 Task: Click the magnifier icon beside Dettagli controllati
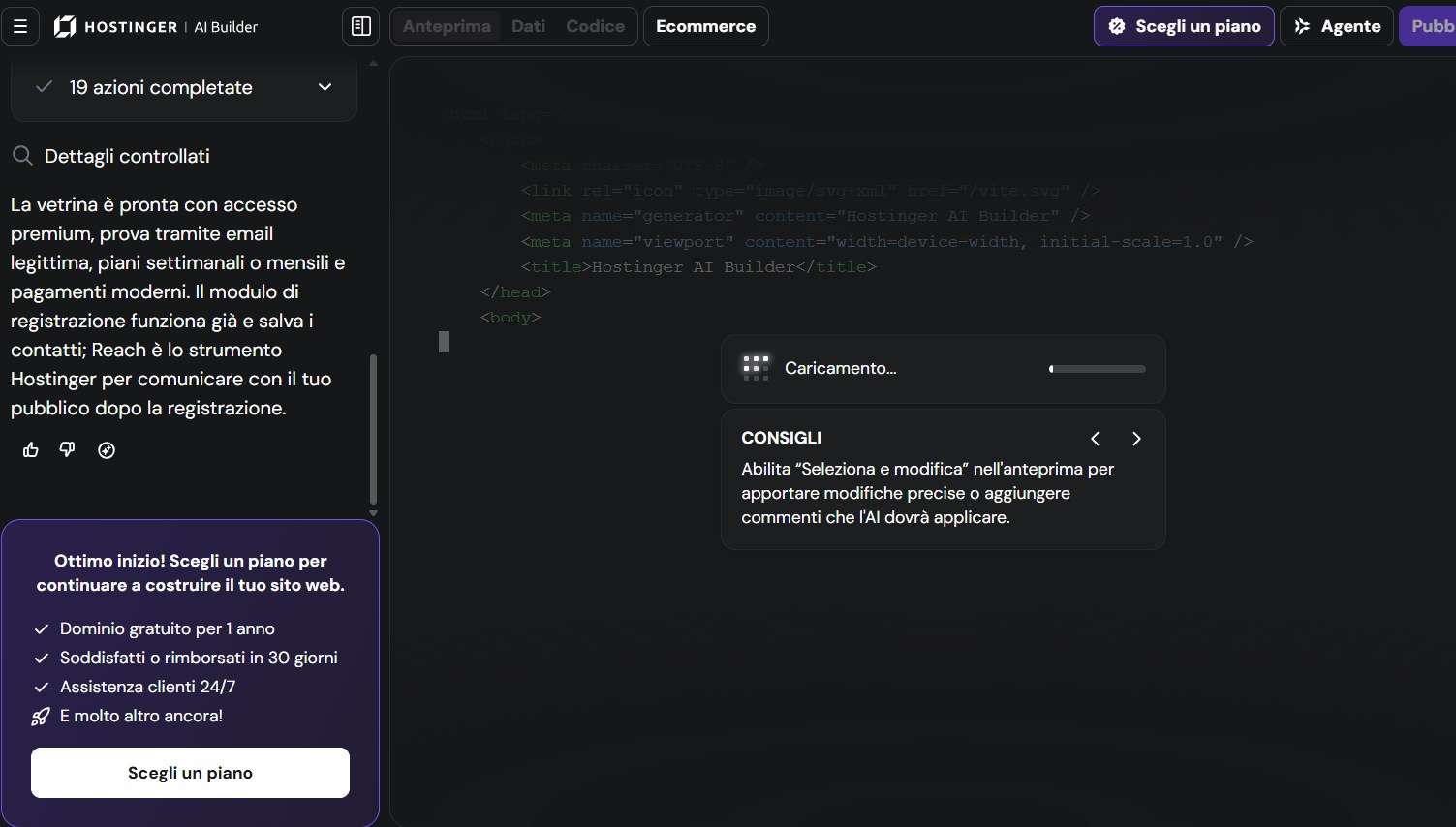click(x=22, y=156)
